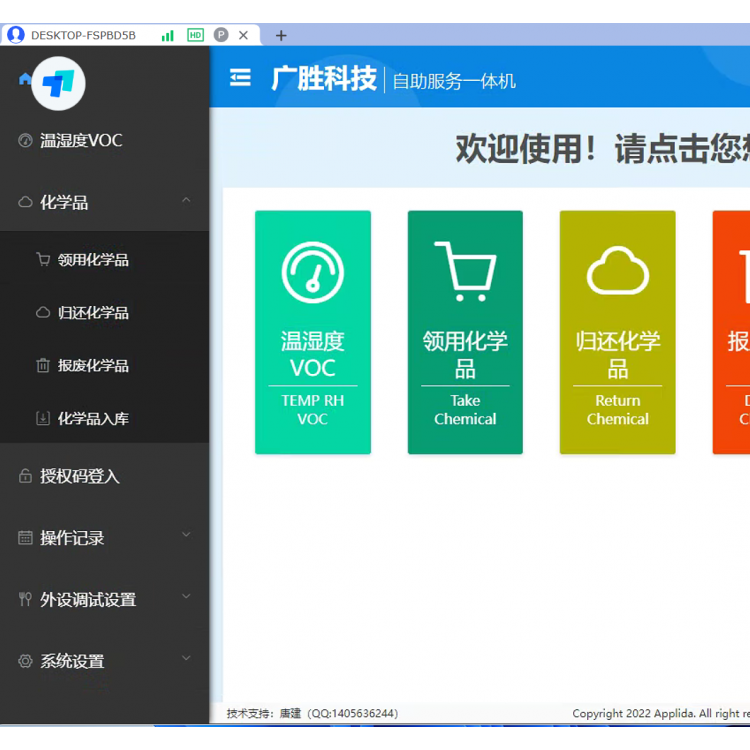Viewport: 750px width, 750px height.
Task: Click the cloud icon on Return Chemical card
Action: pos(617,271)
